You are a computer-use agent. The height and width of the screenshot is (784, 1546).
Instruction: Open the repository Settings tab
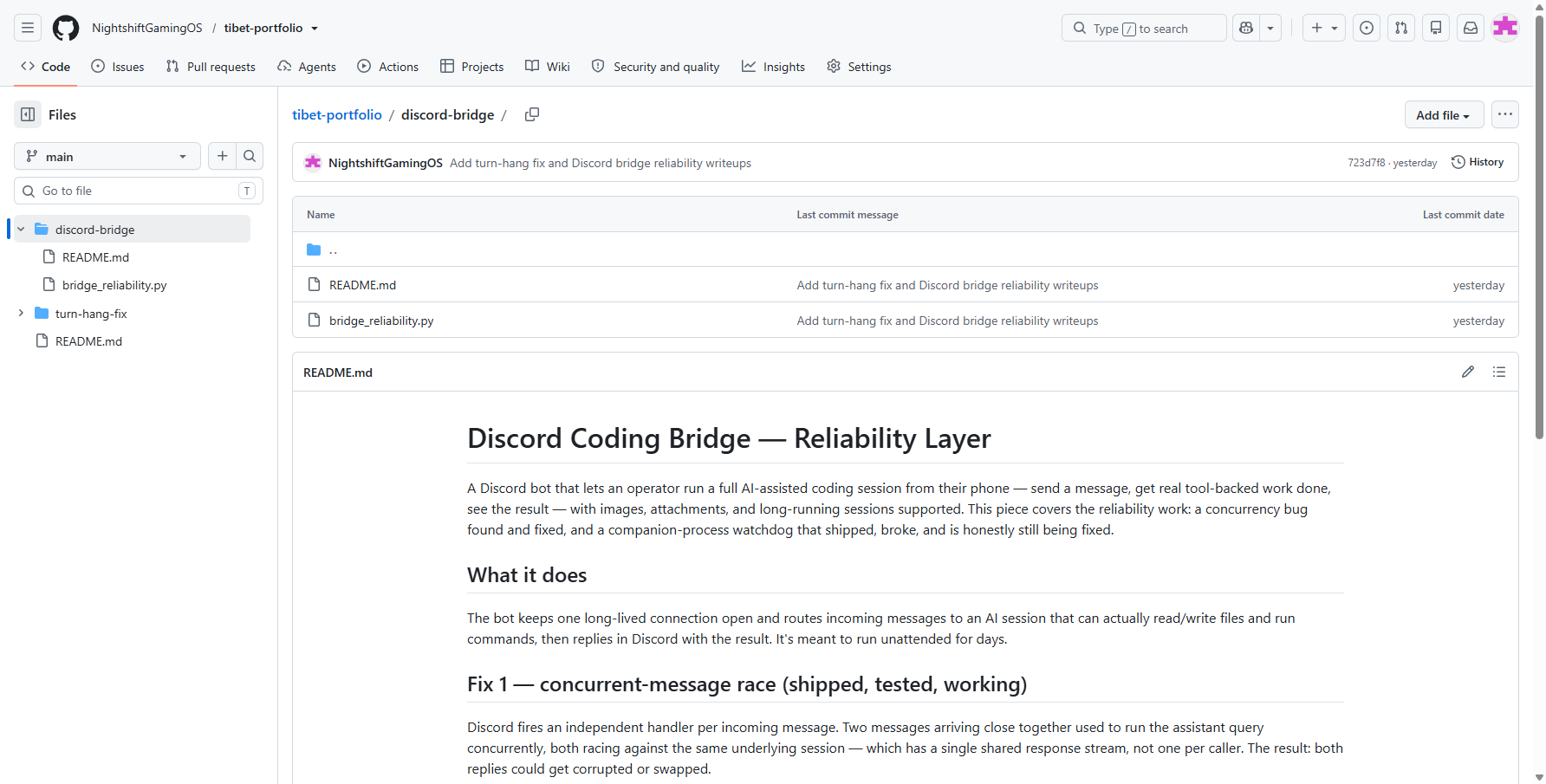859,67
